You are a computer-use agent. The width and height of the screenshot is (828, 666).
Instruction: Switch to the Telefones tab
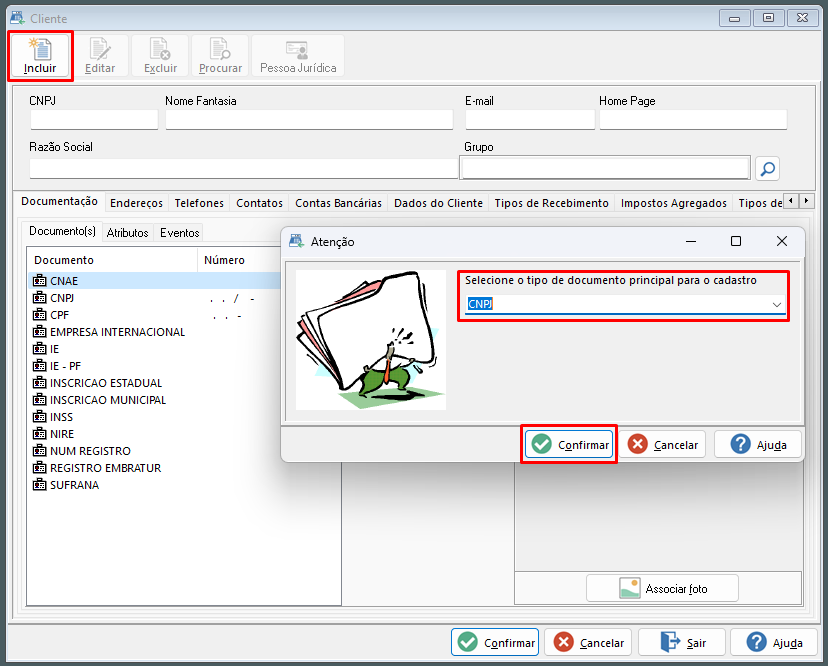coord(199,203)
